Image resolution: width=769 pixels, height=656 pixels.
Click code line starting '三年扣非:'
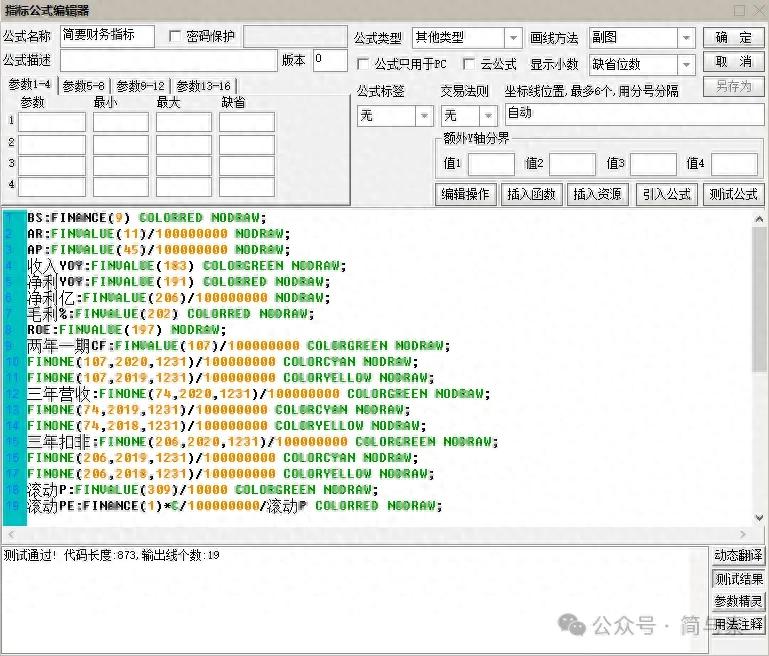262,441
